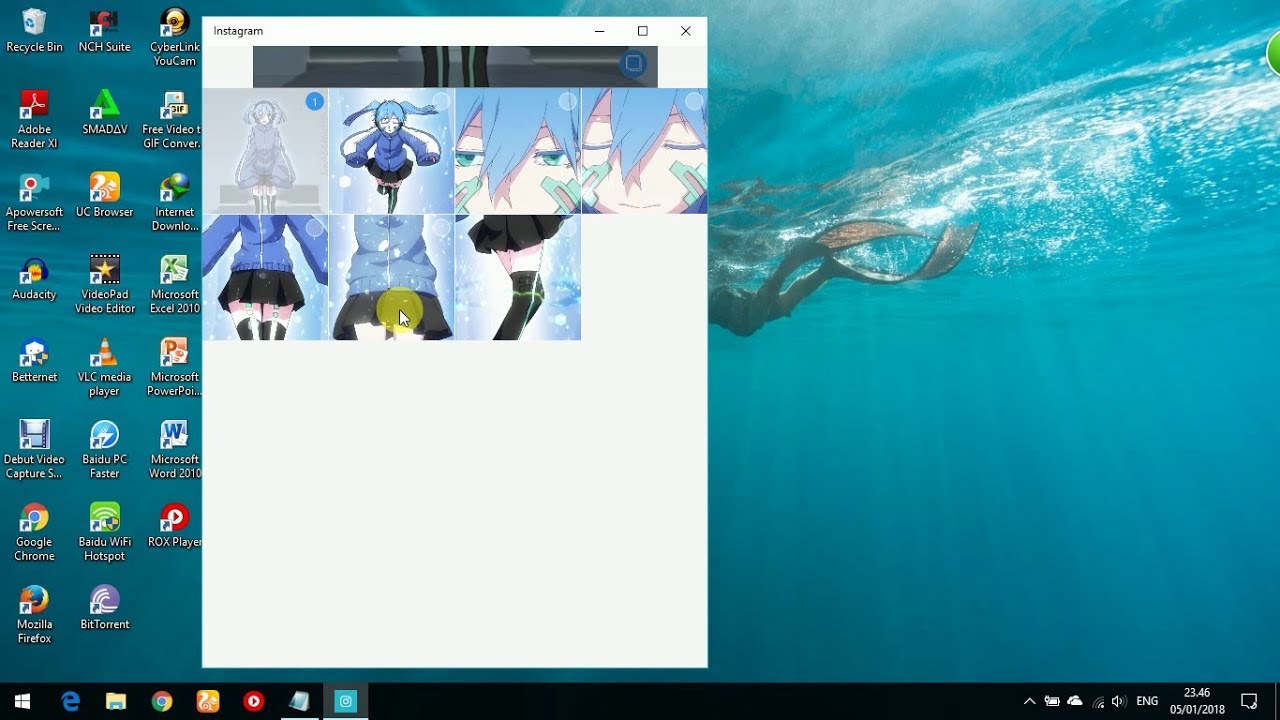Launch the Baidu WiFi Hotspot icon
The height and width of the screenshot is (720, 1280).
point(104,532)
